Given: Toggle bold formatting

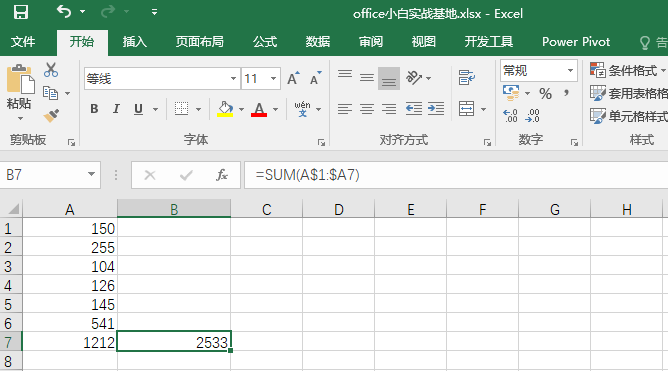Looking at the screenshot, I should [x=94, y=109].
